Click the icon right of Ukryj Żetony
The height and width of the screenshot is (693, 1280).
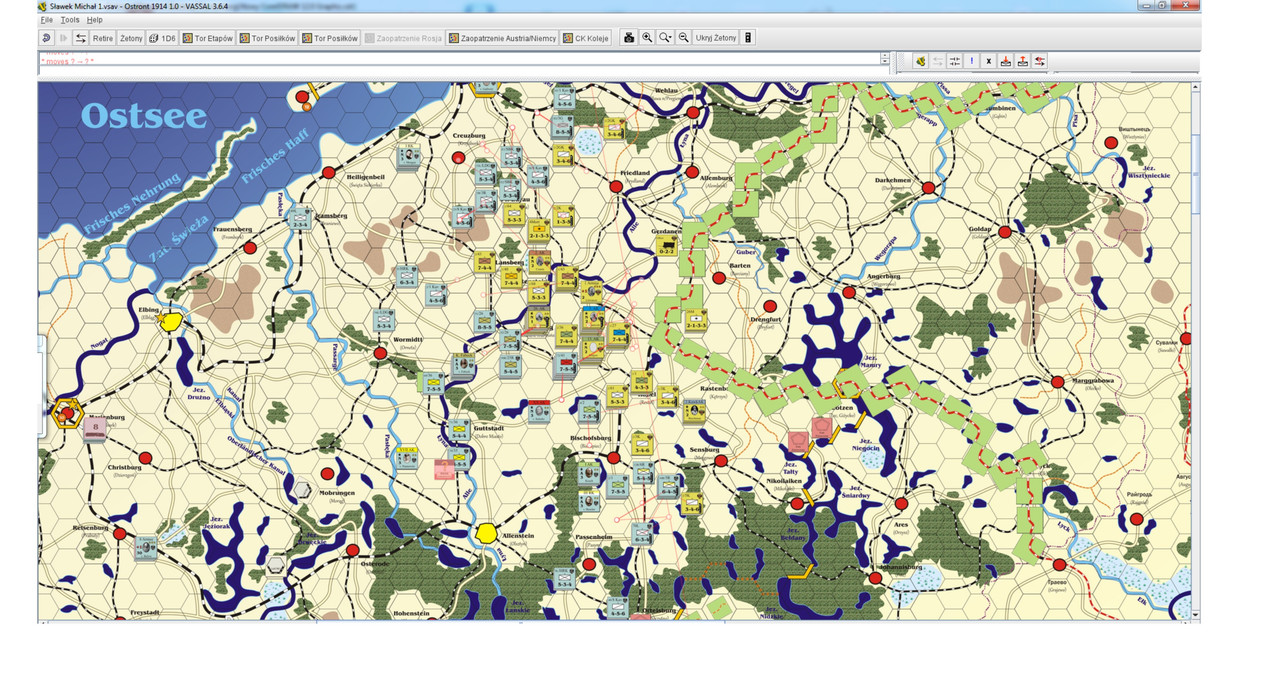point(747,38)
